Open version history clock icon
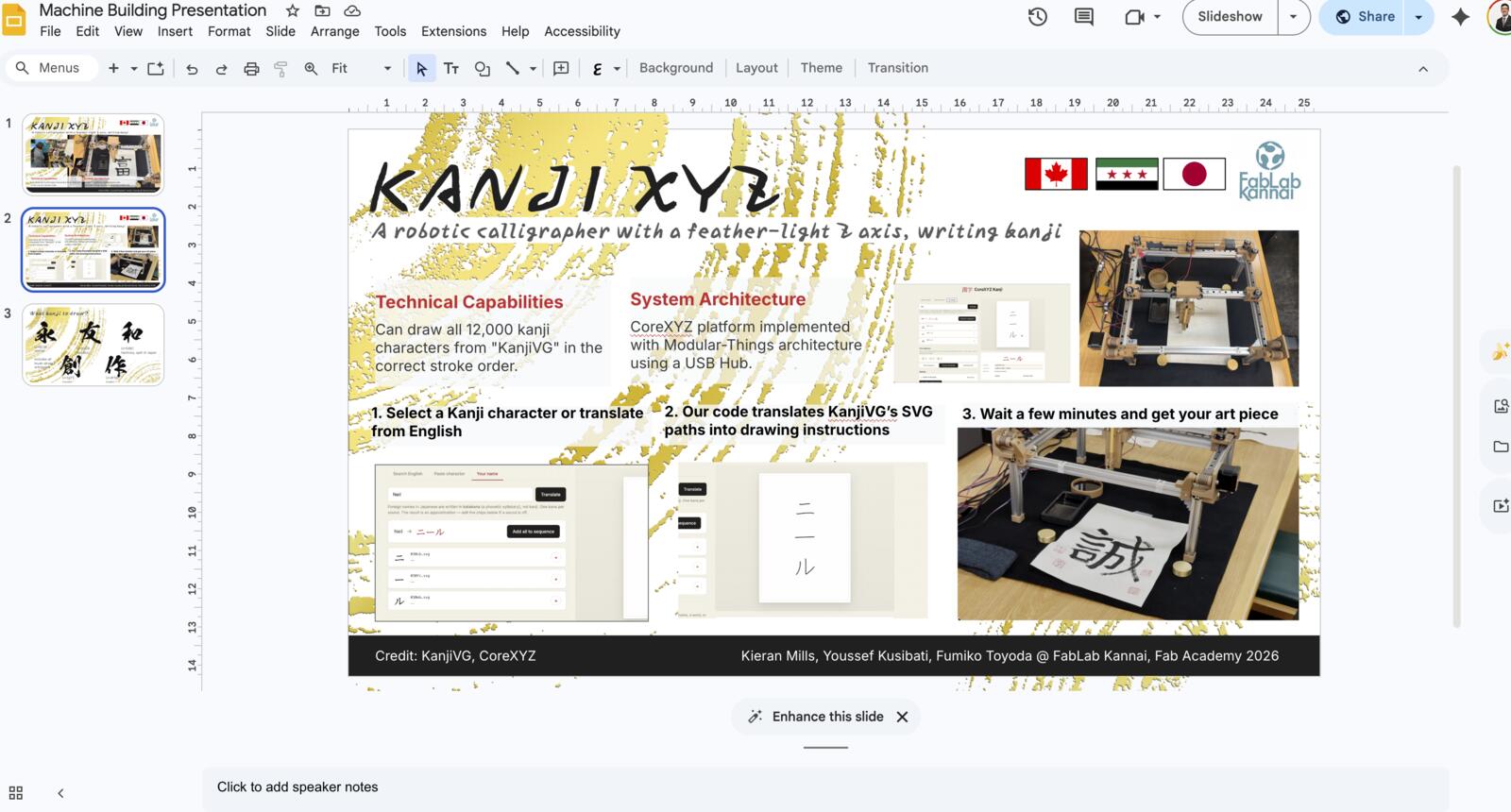Viewport: 1511px width, 812px height. click(x=1037, y=17)
